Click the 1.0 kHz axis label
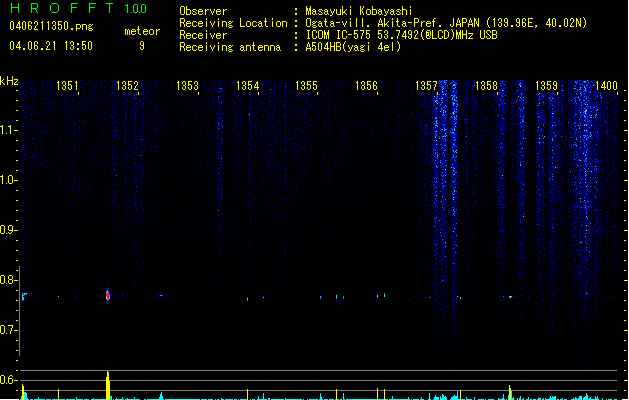The image size is (629, 400). [8, 180]
